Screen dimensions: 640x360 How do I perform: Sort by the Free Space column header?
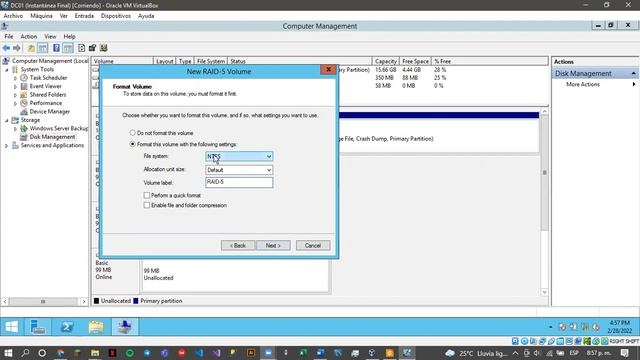(416, 61)
